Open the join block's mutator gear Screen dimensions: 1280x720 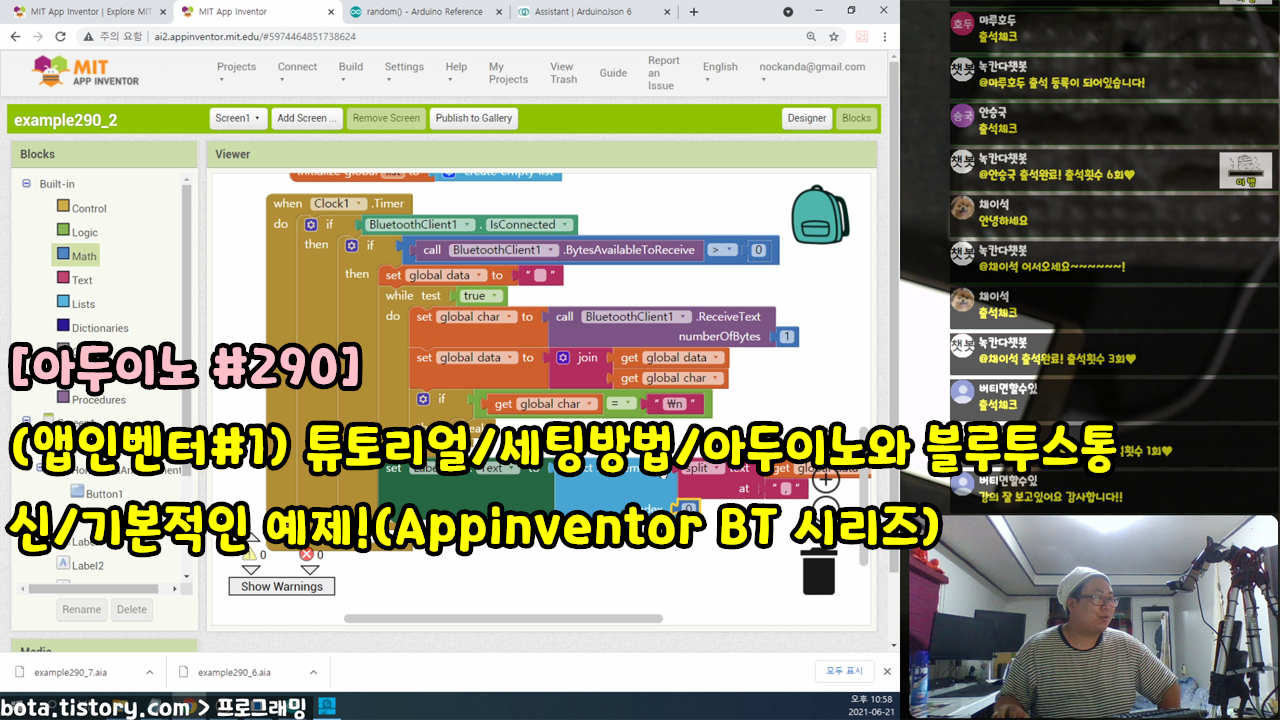point(563,357)
